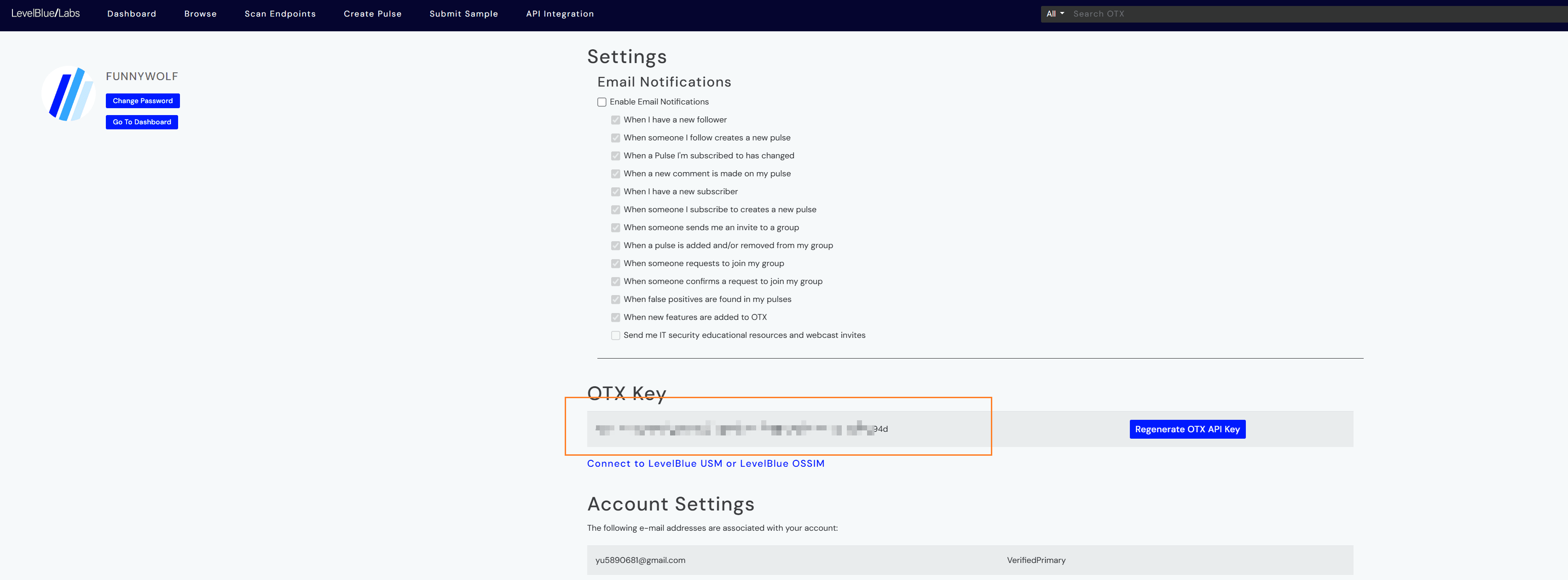
Task: Expand the All search filter dropdown
Action: [x=1055, y=14]
